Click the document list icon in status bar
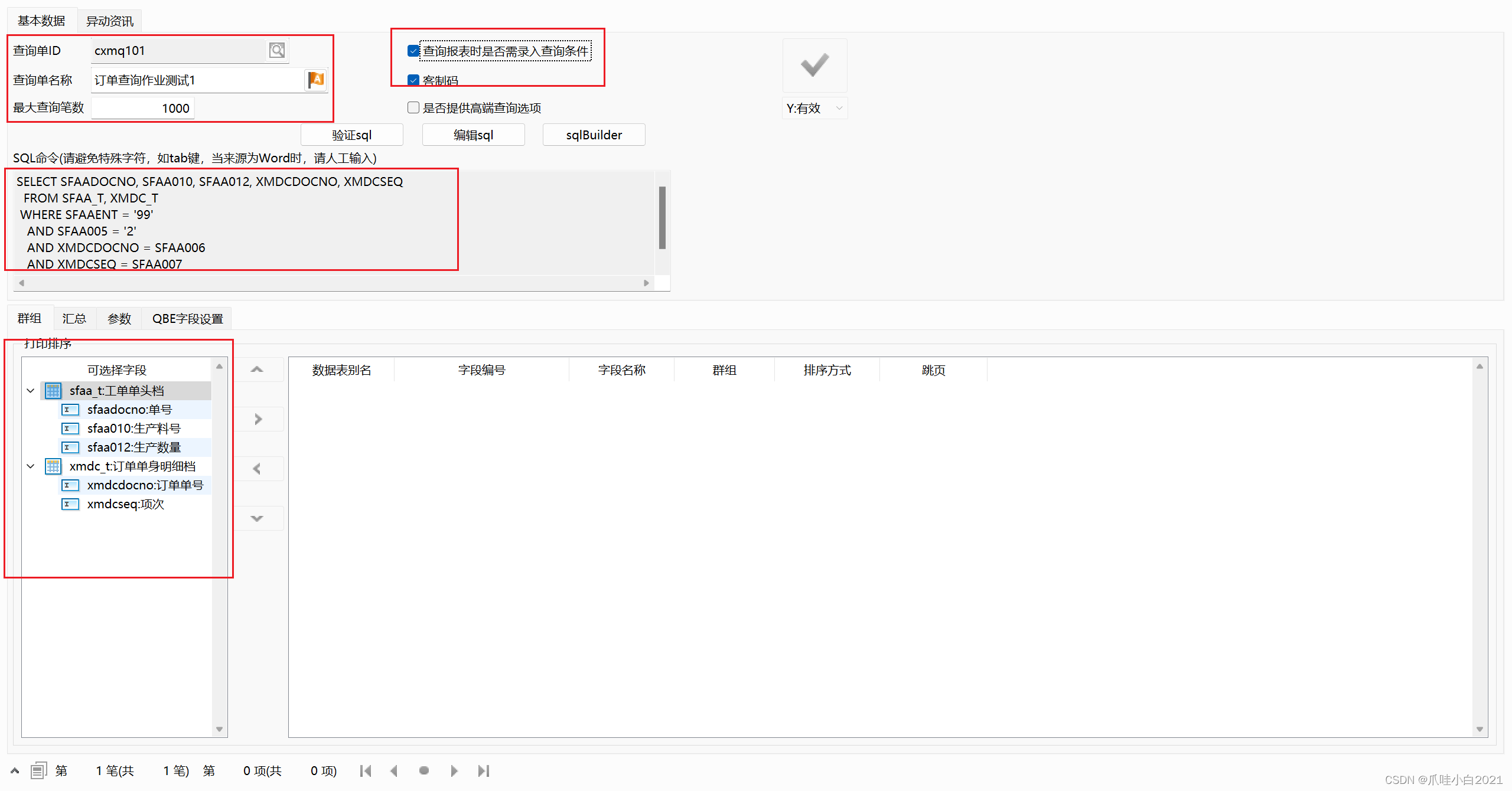 (38, 770)
